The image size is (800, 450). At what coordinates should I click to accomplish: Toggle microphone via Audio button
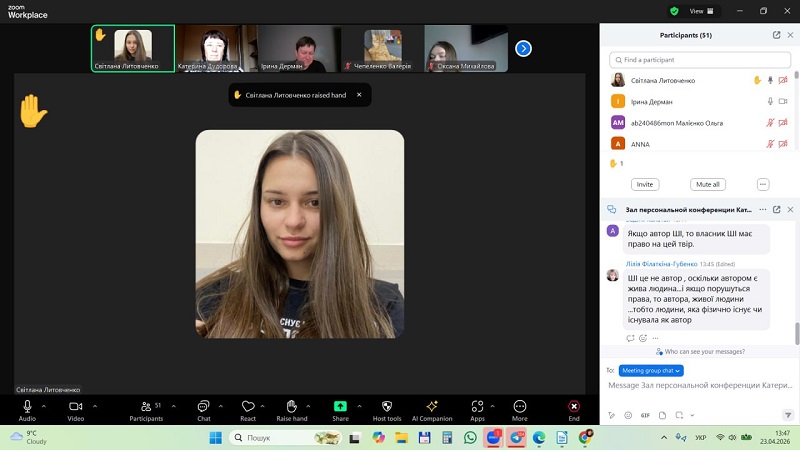coord(27,407)
